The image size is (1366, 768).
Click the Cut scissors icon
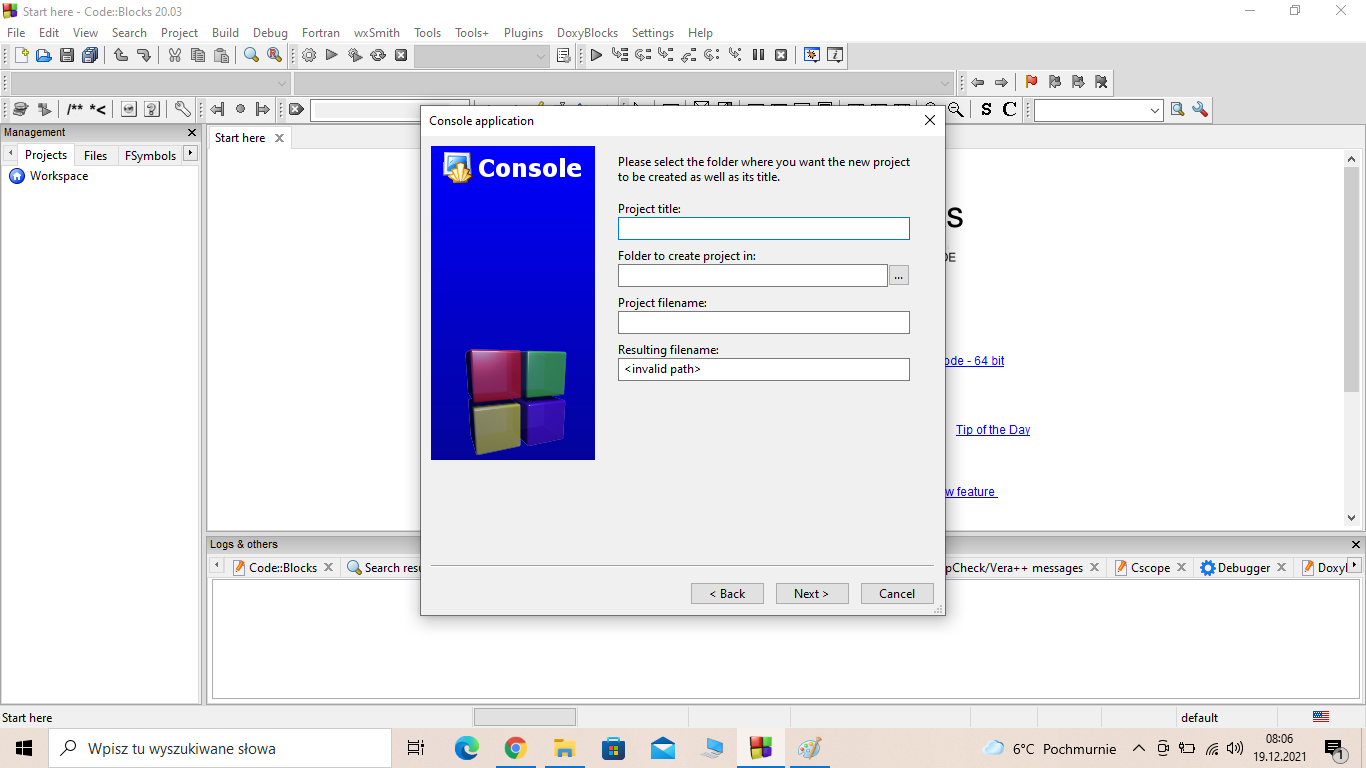[x=175, y=56]
